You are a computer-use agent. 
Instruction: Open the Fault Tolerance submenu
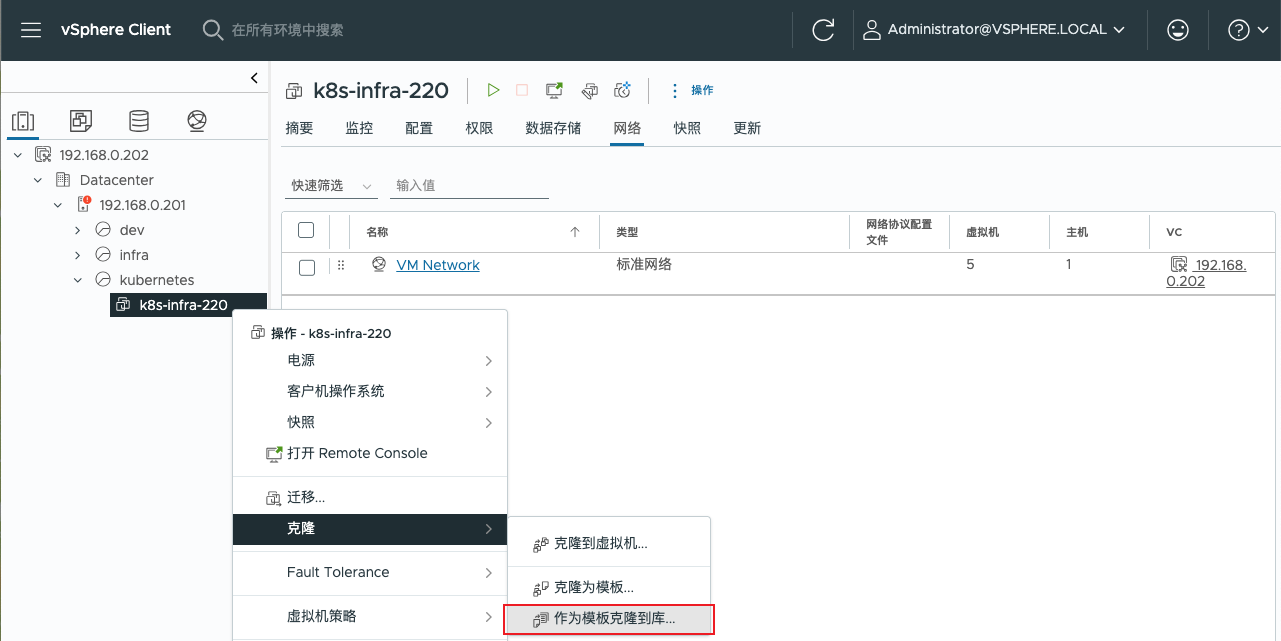370,572
